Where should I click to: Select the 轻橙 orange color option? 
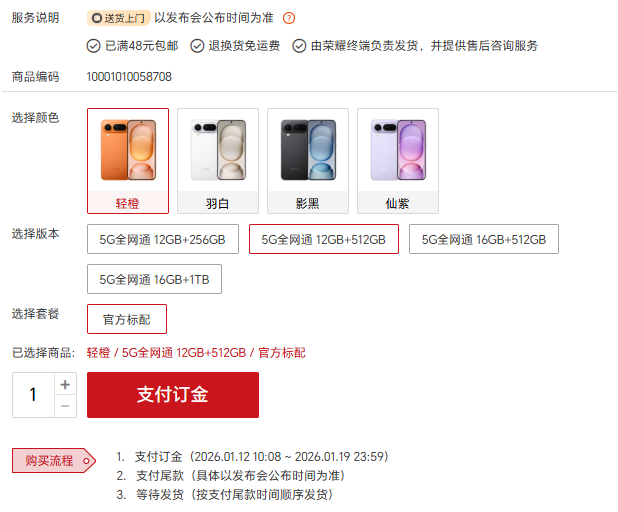pos(128,161)
